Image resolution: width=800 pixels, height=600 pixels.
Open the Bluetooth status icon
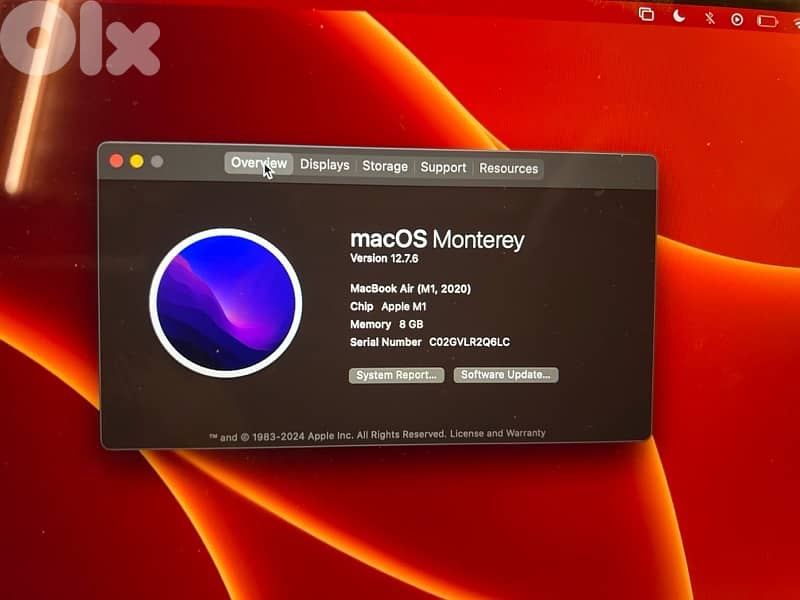(x=710, y=17)
